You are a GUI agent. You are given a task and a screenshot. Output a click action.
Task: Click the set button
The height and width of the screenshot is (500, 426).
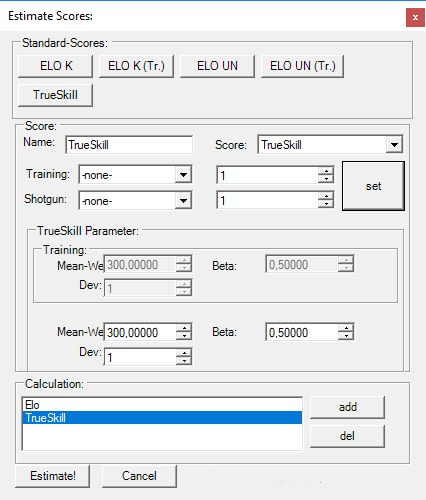[x=373, y=186]
